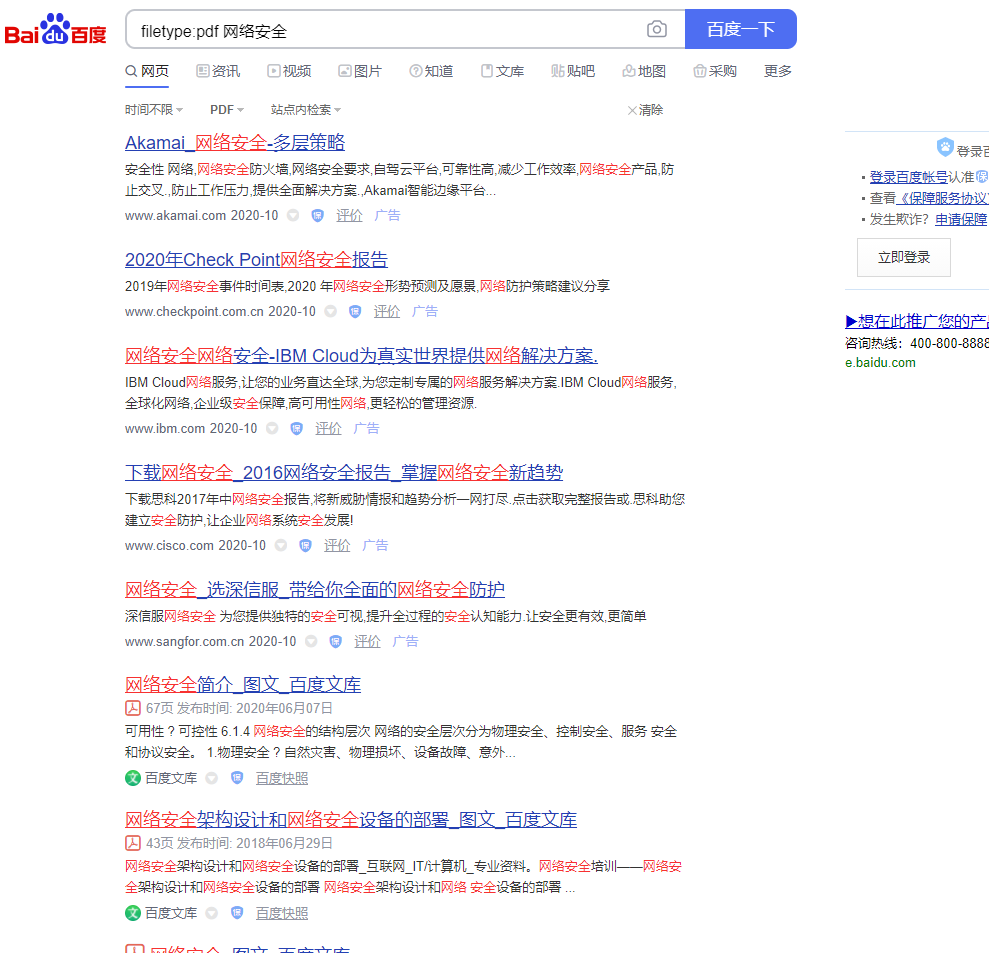
Task: Open the 时间不限 time filter dropdown
Action: [154, 110]
